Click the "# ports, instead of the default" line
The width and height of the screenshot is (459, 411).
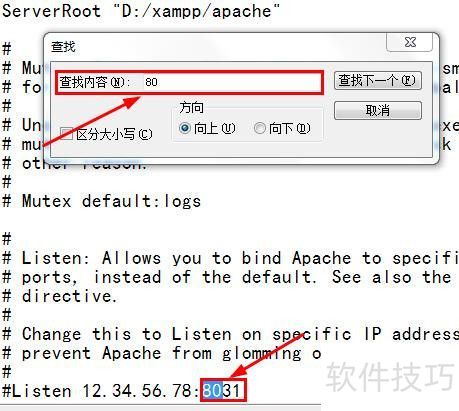(227, 277)
